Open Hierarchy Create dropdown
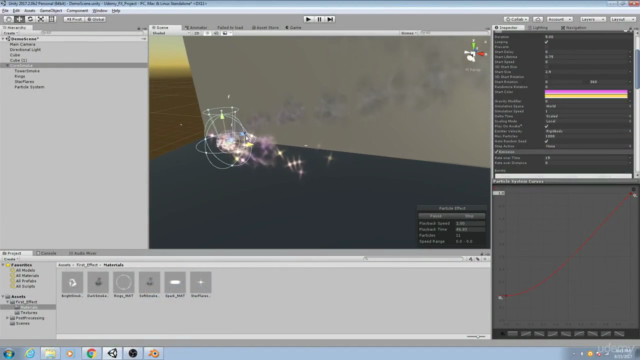This screenshot has width=640, height=360. [x=10, y=33]
